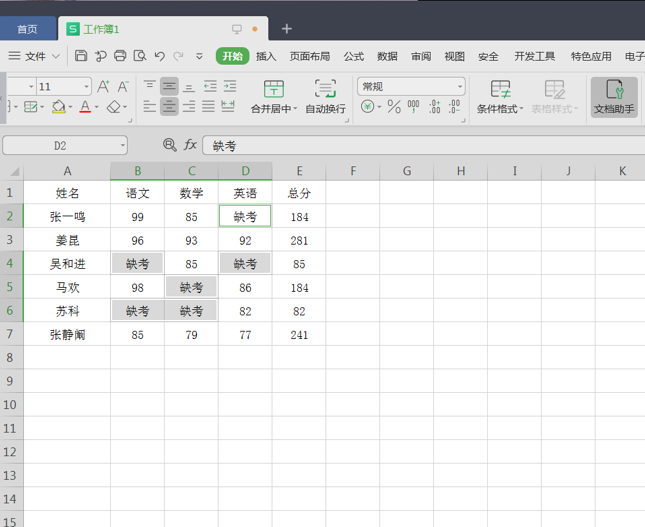The height and width of the screenshot is (527, 645).
Task: Expand the 文件 menu chevron
Action: tap(56, 56)
